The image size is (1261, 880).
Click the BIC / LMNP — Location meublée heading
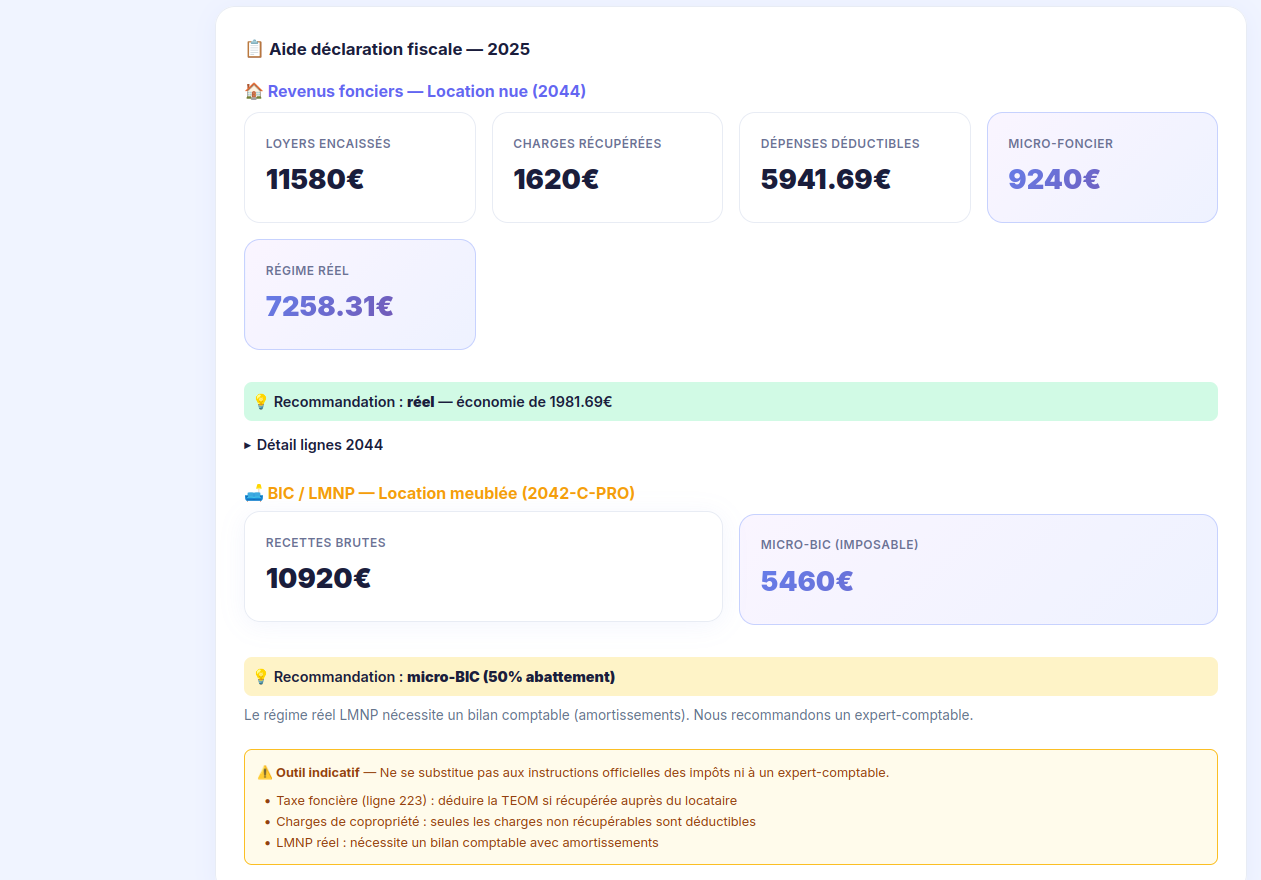point(440,493)
